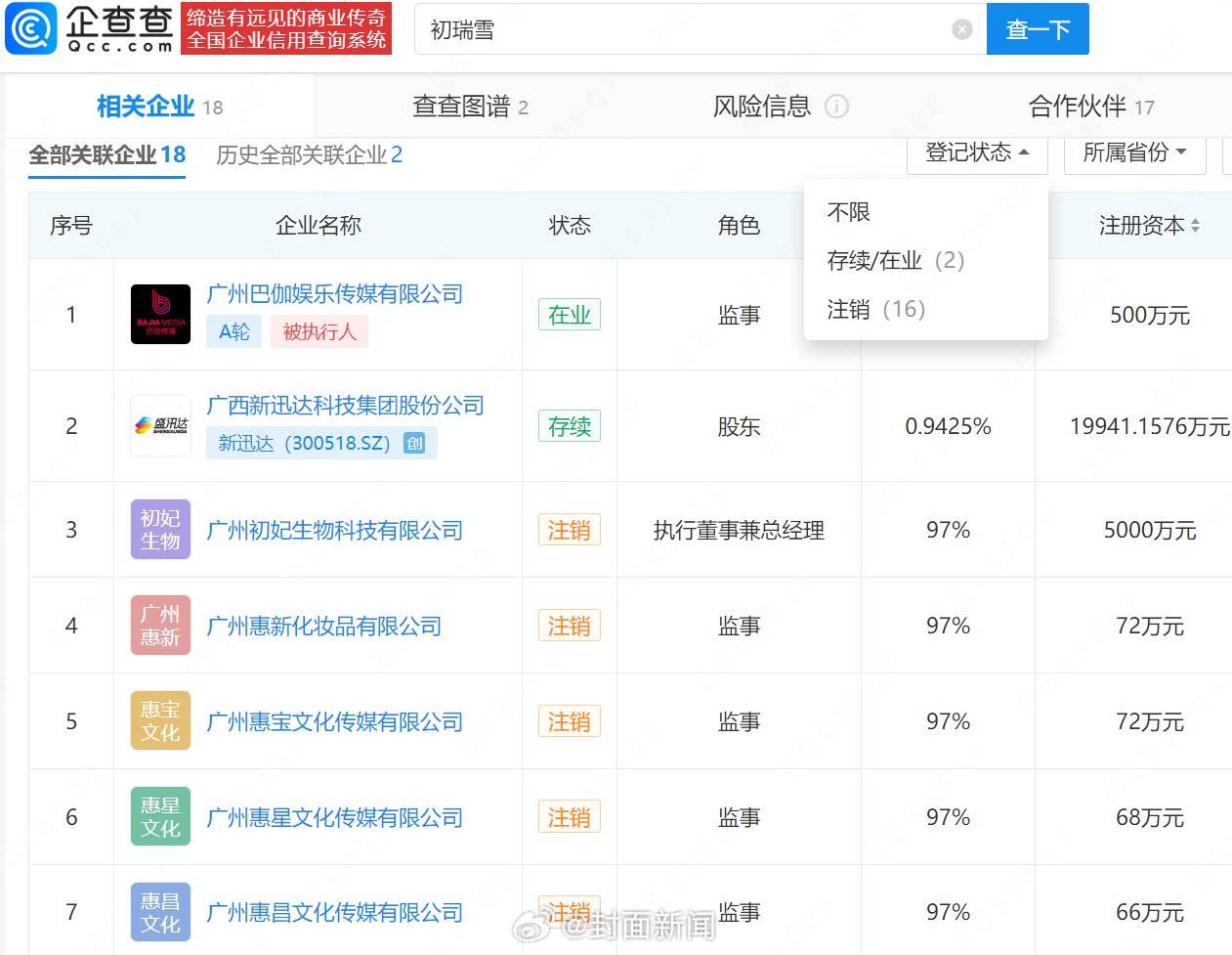The image size is (1232, 955).
Task: Open the BAJIA MEDIA company logo thumbnail
Action: click(159, 315)
